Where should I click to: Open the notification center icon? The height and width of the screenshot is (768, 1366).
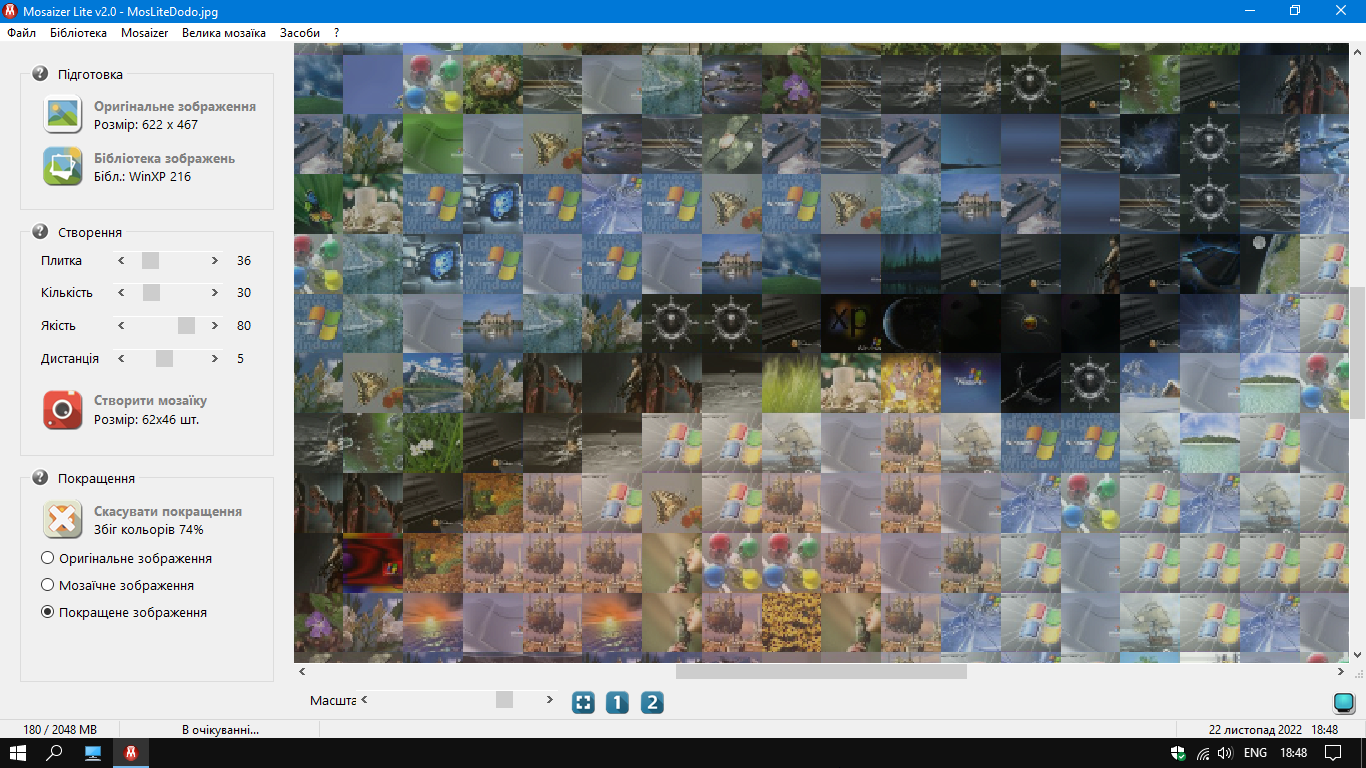coord(1332,753)
